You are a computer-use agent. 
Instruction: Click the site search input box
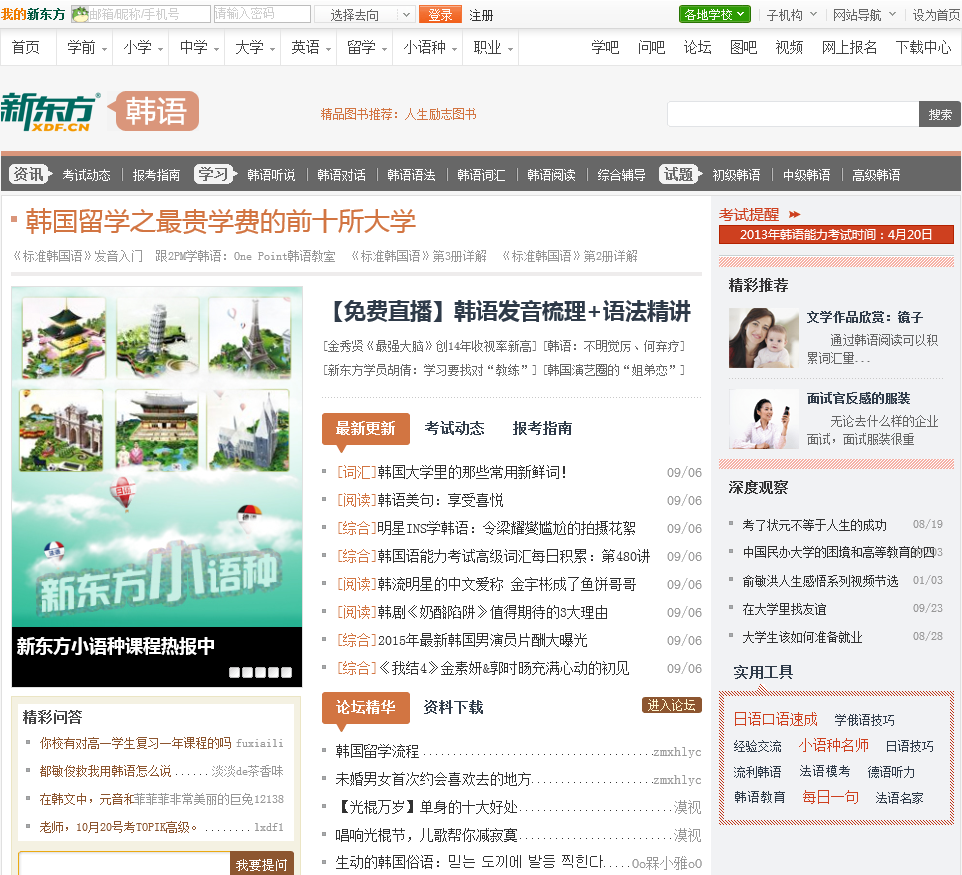point(793,114)
